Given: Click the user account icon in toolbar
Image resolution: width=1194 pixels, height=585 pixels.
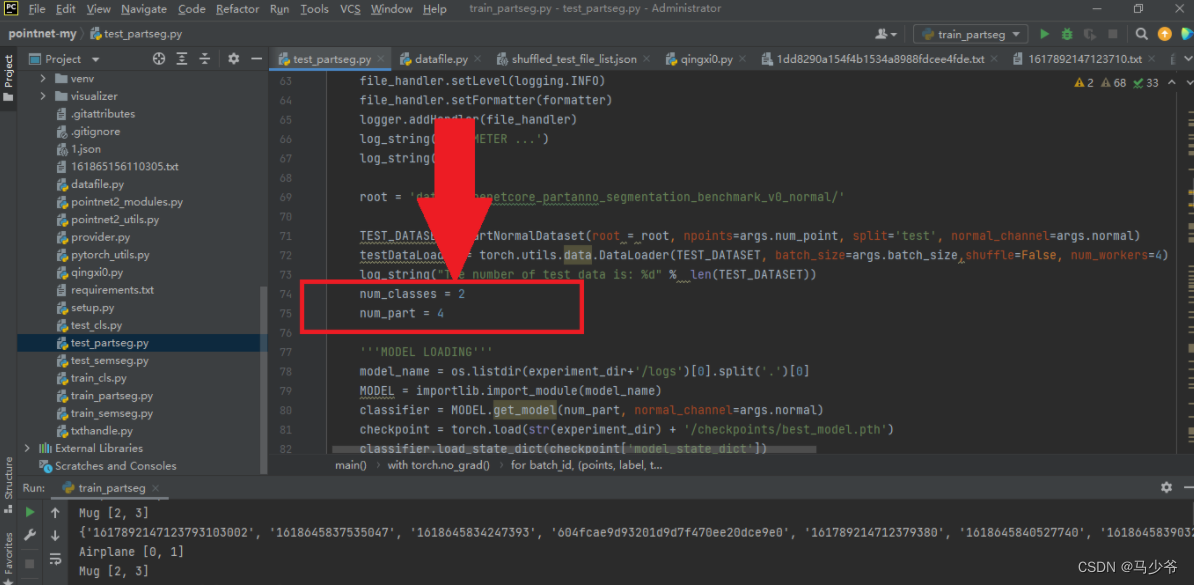Looking at the screenshot, I should tap(886, 34).
